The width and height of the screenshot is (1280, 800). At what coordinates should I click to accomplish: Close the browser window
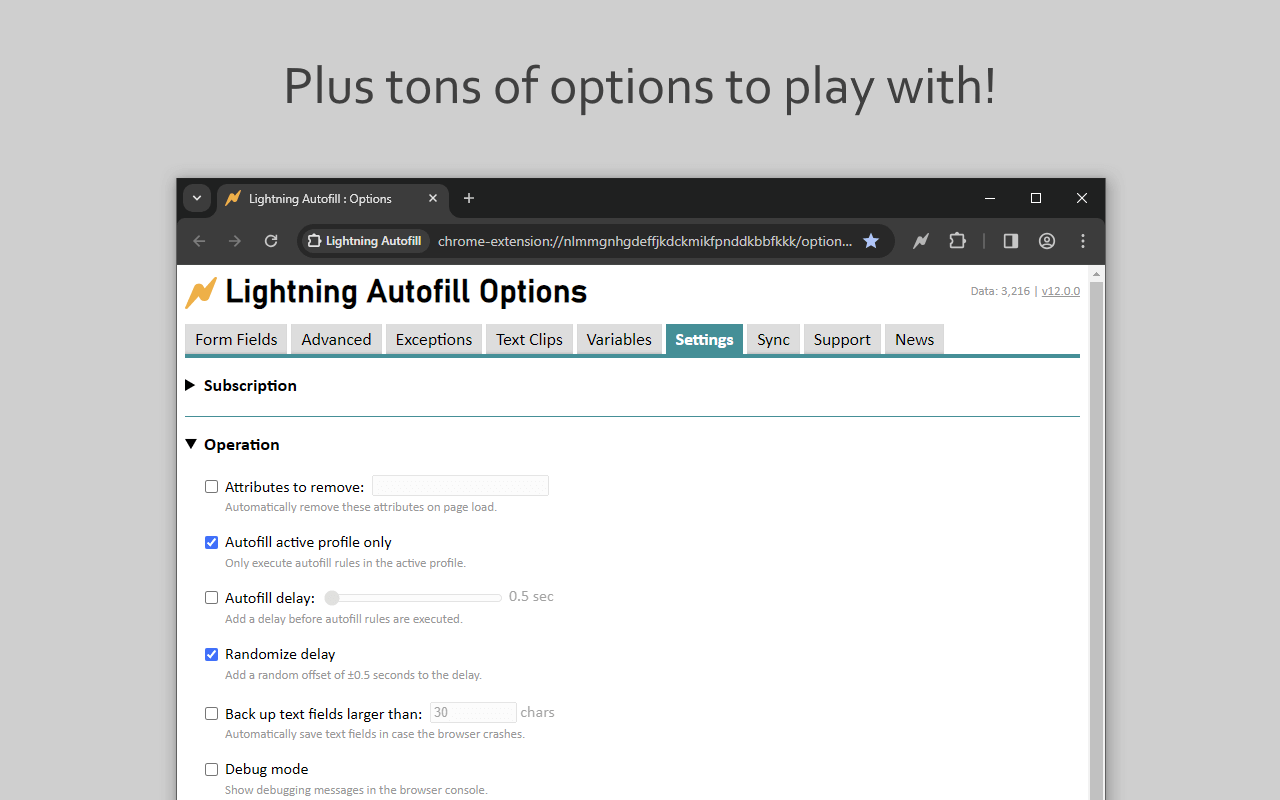[x=1082, y=198]
